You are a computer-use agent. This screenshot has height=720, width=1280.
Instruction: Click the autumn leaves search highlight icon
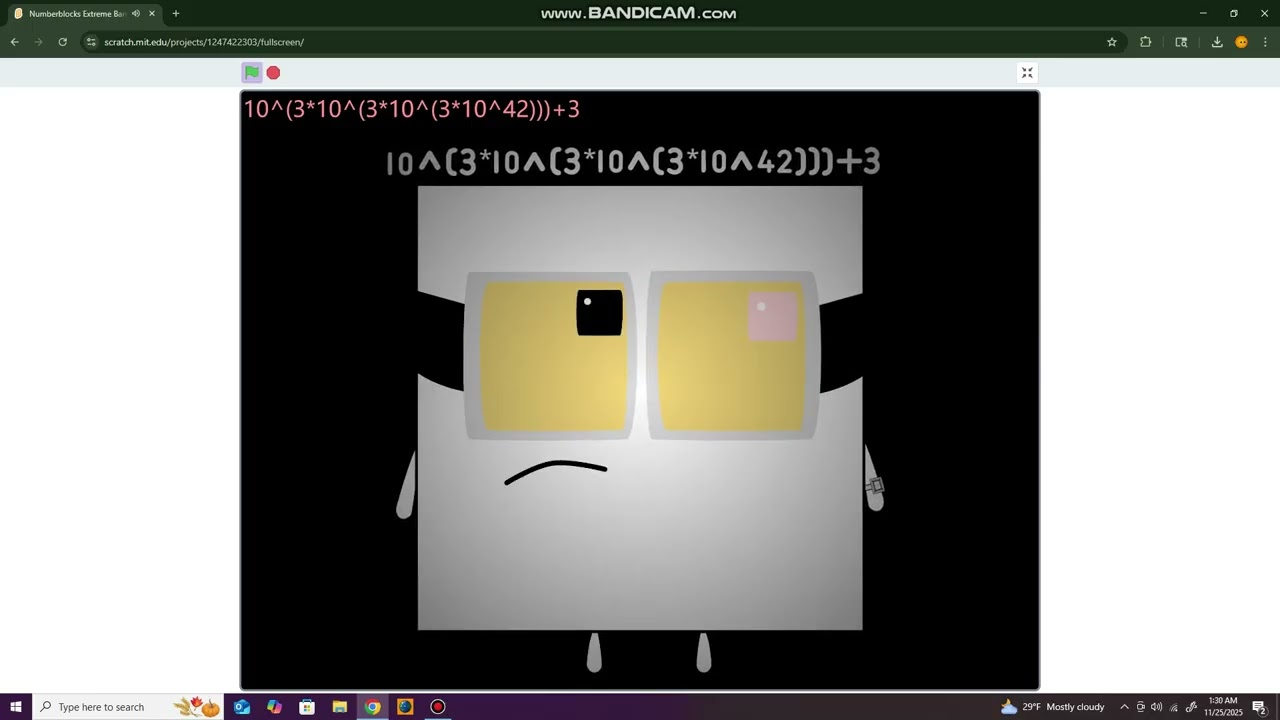coord(197,707)
